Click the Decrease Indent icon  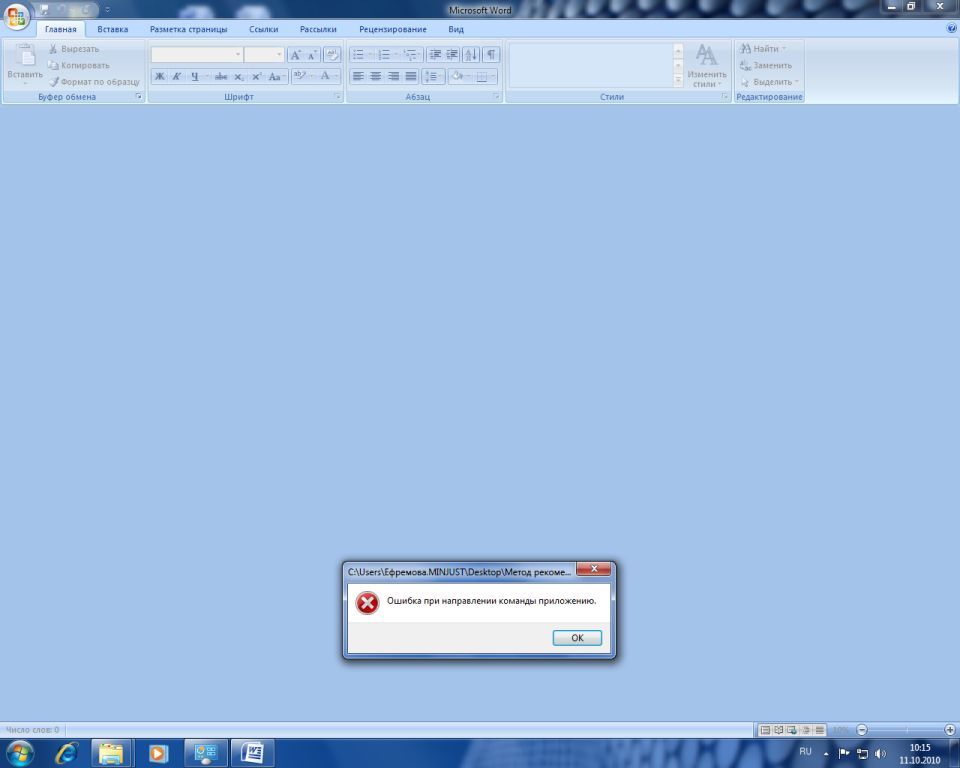[x=435, y=55]
